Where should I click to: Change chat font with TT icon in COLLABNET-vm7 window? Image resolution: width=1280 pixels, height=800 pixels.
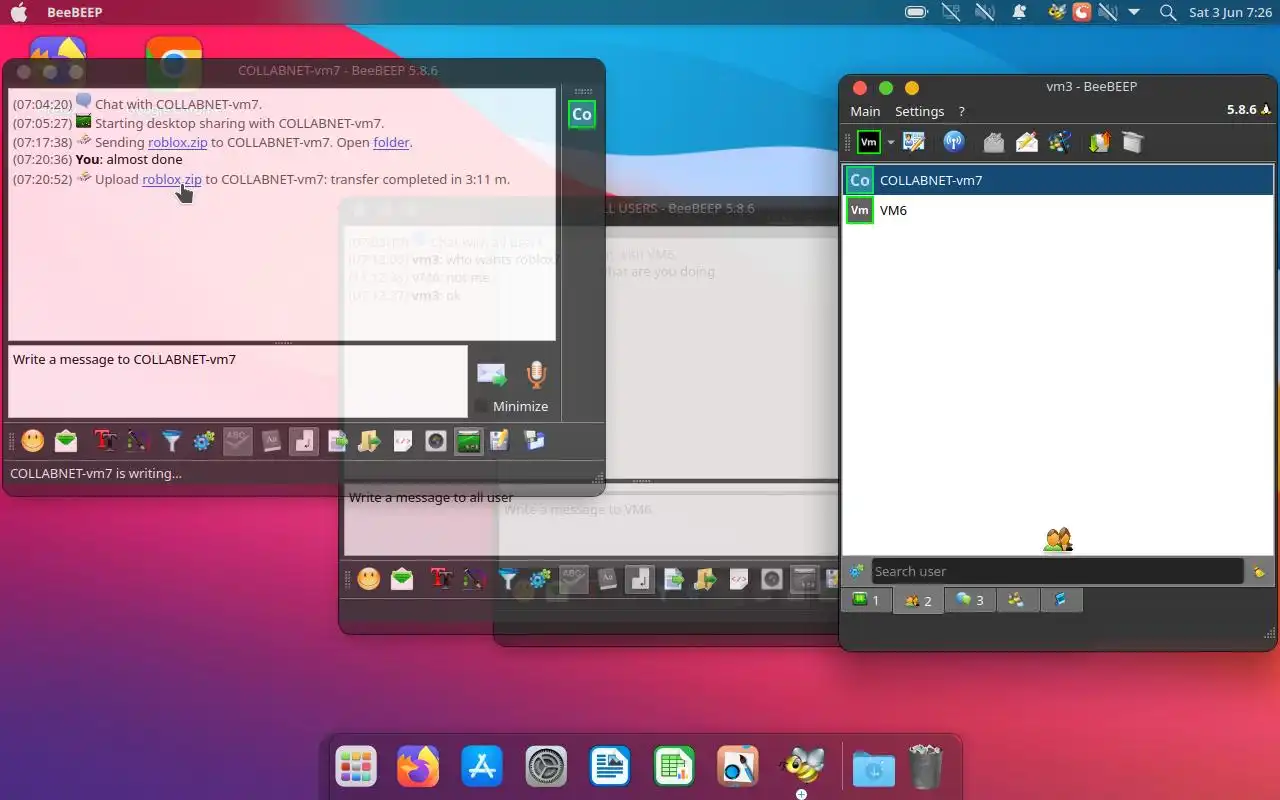pos(105,440)
